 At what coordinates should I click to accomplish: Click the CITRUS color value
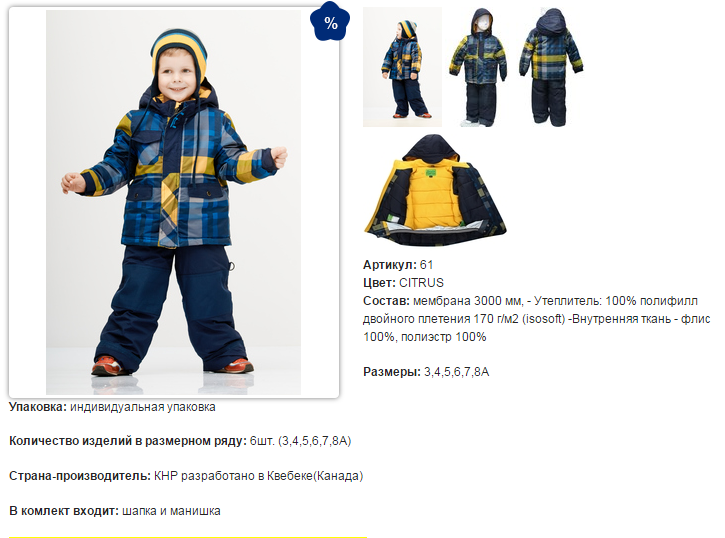pyautogui.click(x=421, y=283)
